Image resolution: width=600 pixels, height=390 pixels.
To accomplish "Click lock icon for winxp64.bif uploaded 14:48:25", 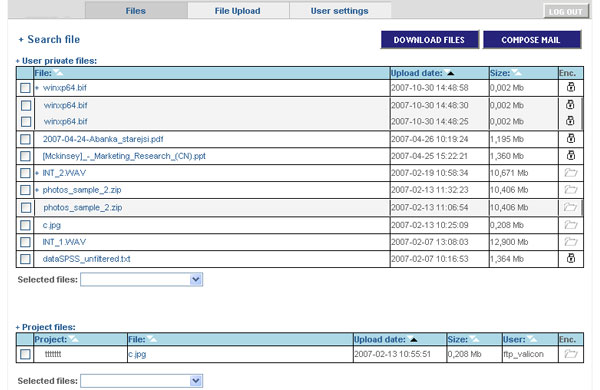I will [570, 121].
